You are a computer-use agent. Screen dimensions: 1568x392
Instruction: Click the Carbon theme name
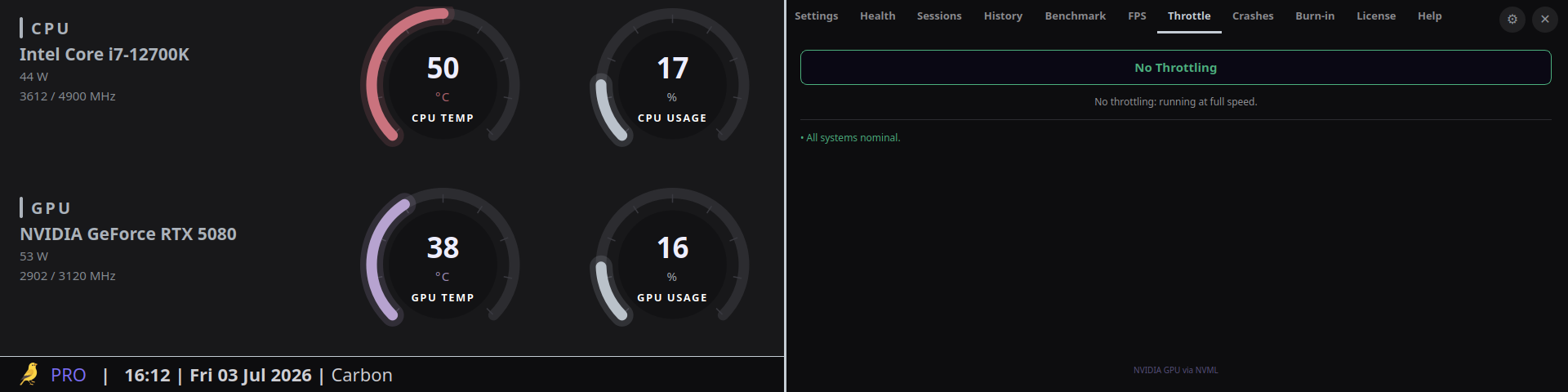tap(362, 375)
